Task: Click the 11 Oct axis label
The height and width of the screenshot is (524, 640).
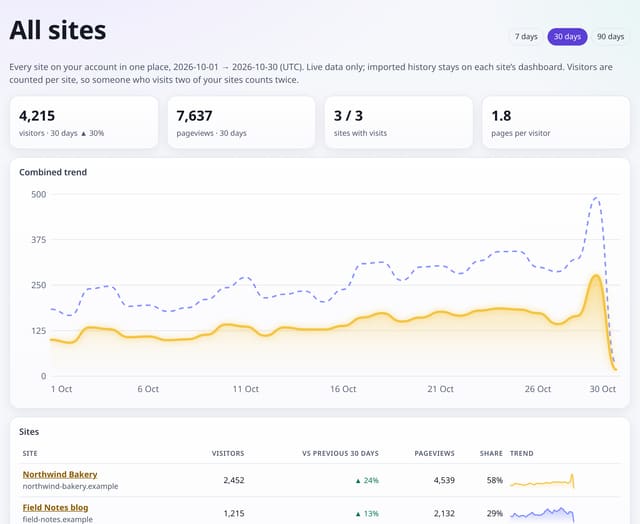Action: coord(246,389)
